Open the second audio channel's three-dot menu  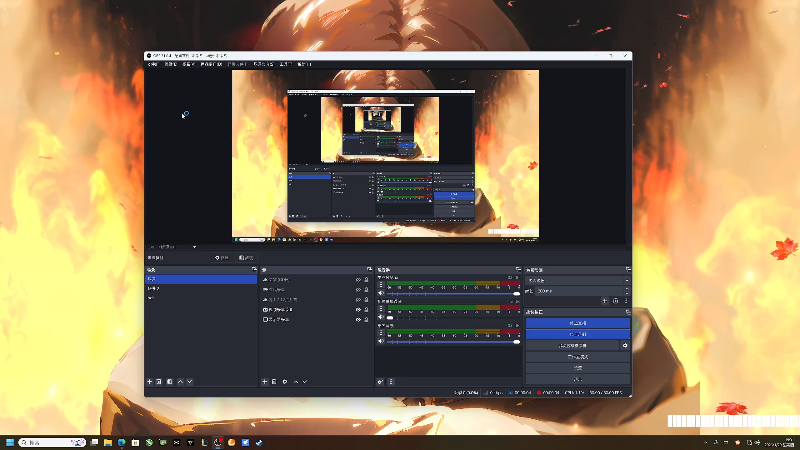click(381, 309)
